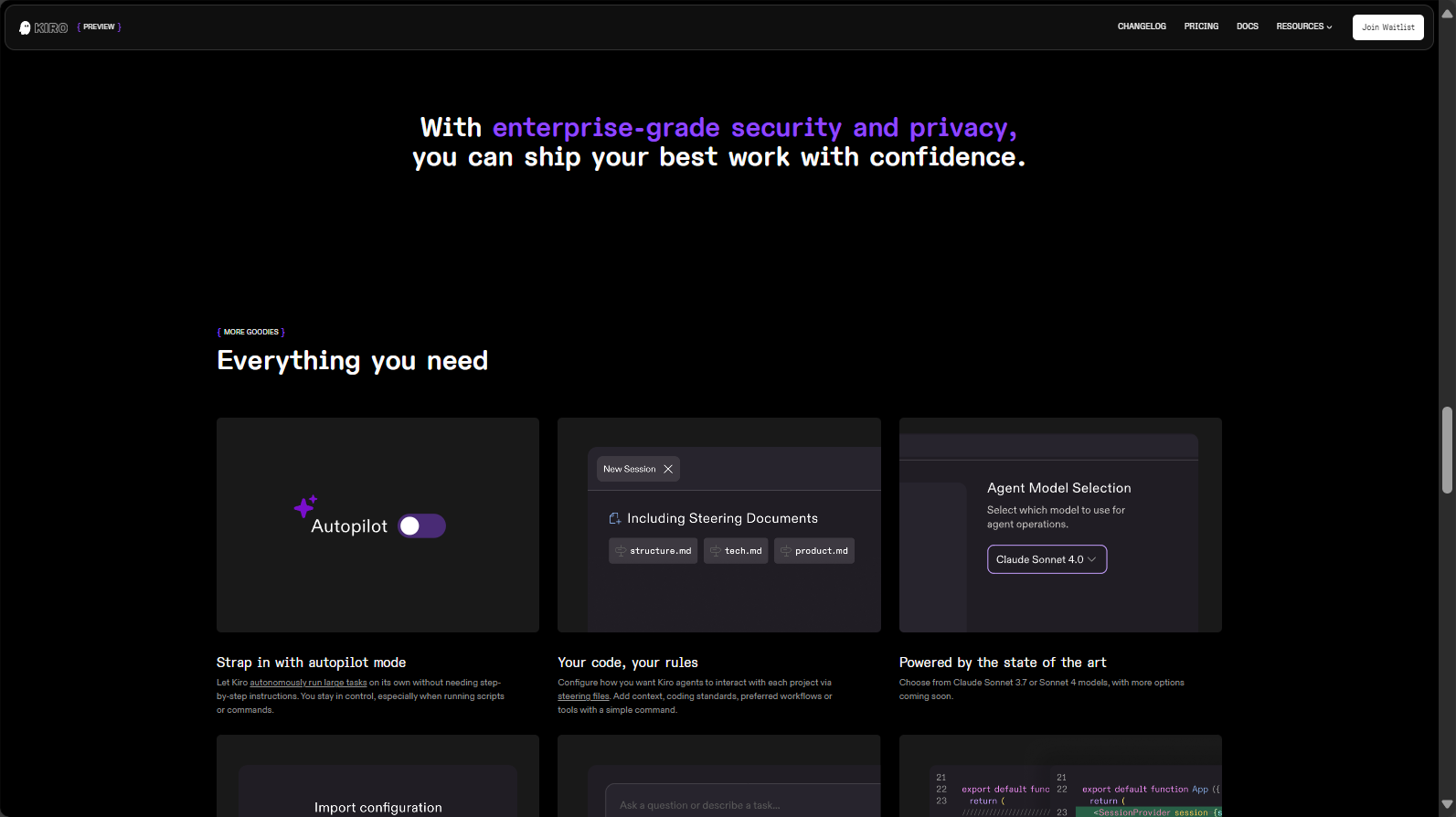Click the product.md chip

click(x=814, y=551)
